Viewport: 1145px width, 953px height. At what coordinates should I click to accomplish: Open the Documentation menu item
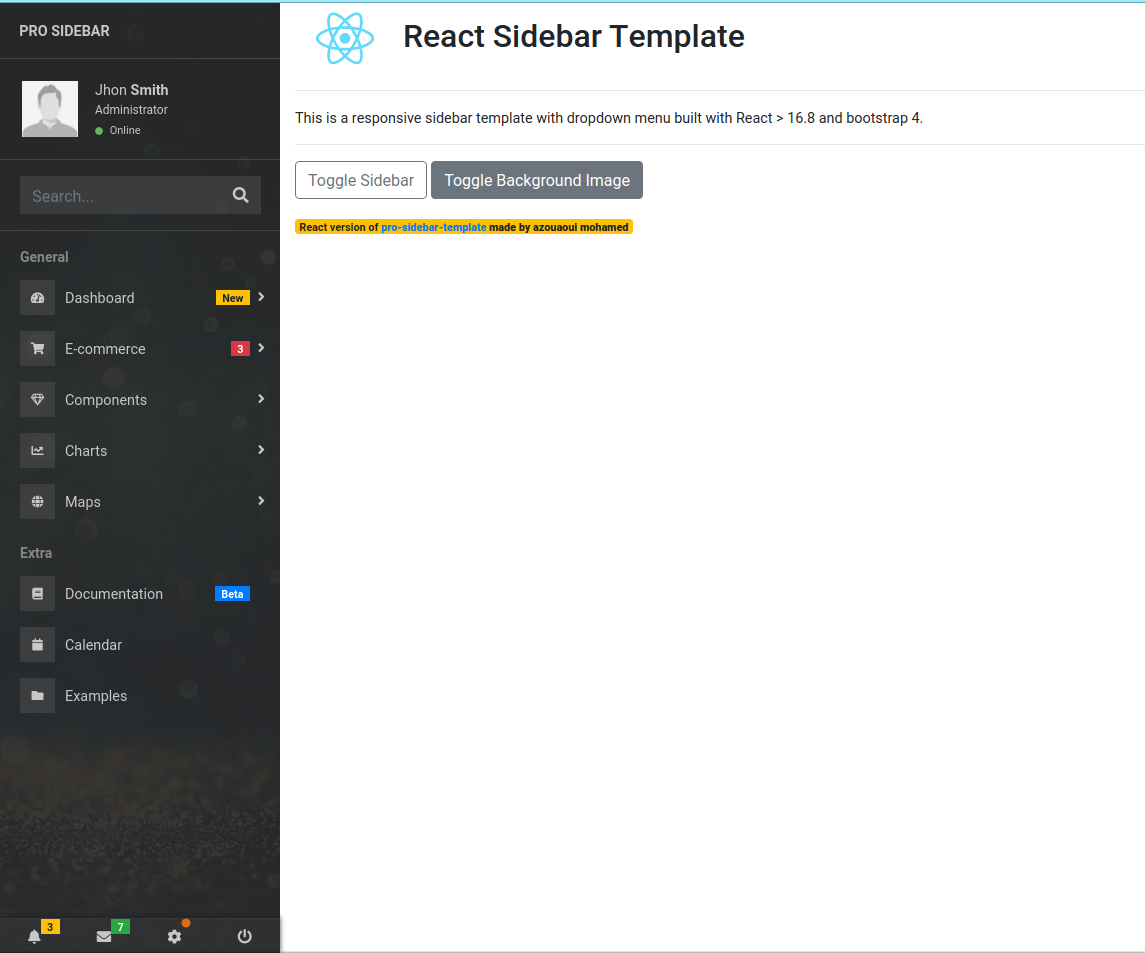139,594
